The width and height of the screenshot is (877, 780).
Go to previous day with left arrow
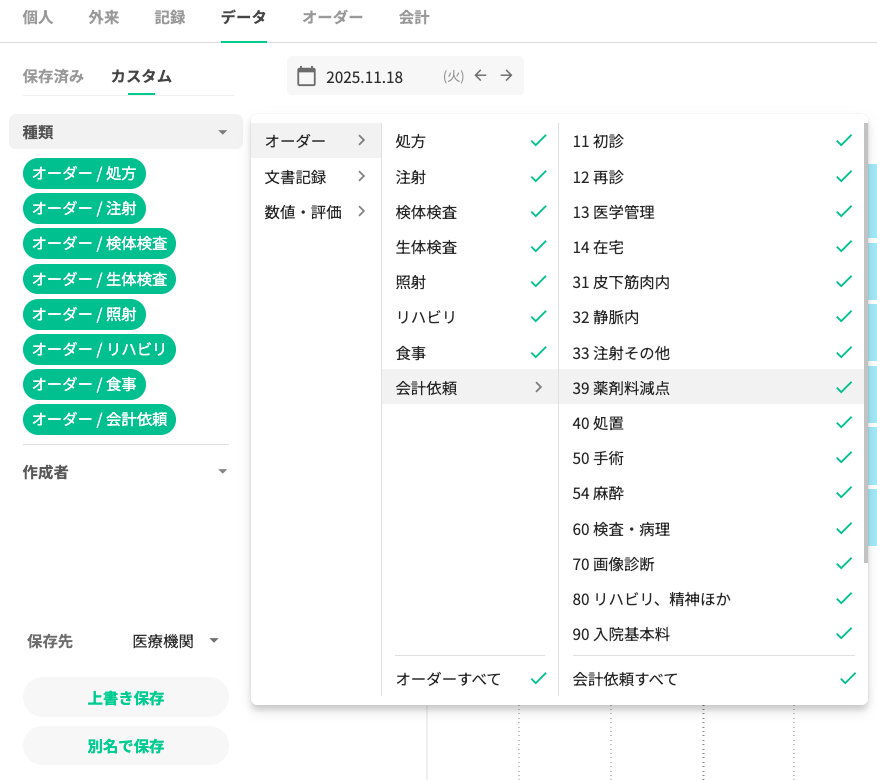point(481,76)
